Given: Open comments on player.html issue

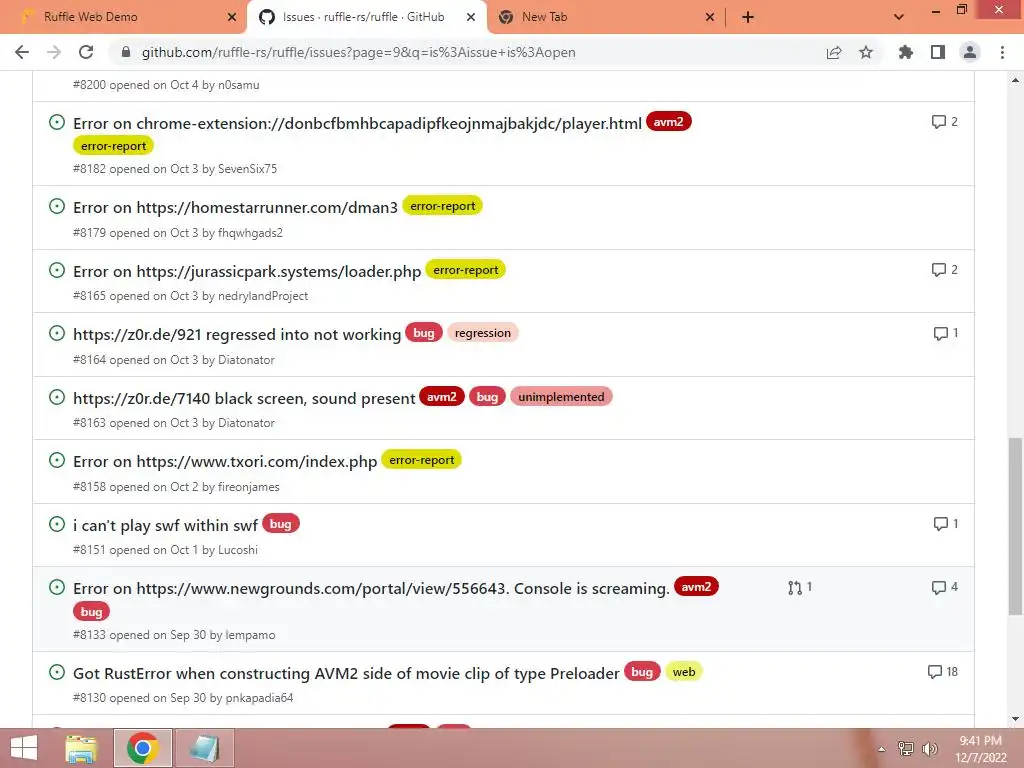Looking at the screenshot, I should (944, 121).
